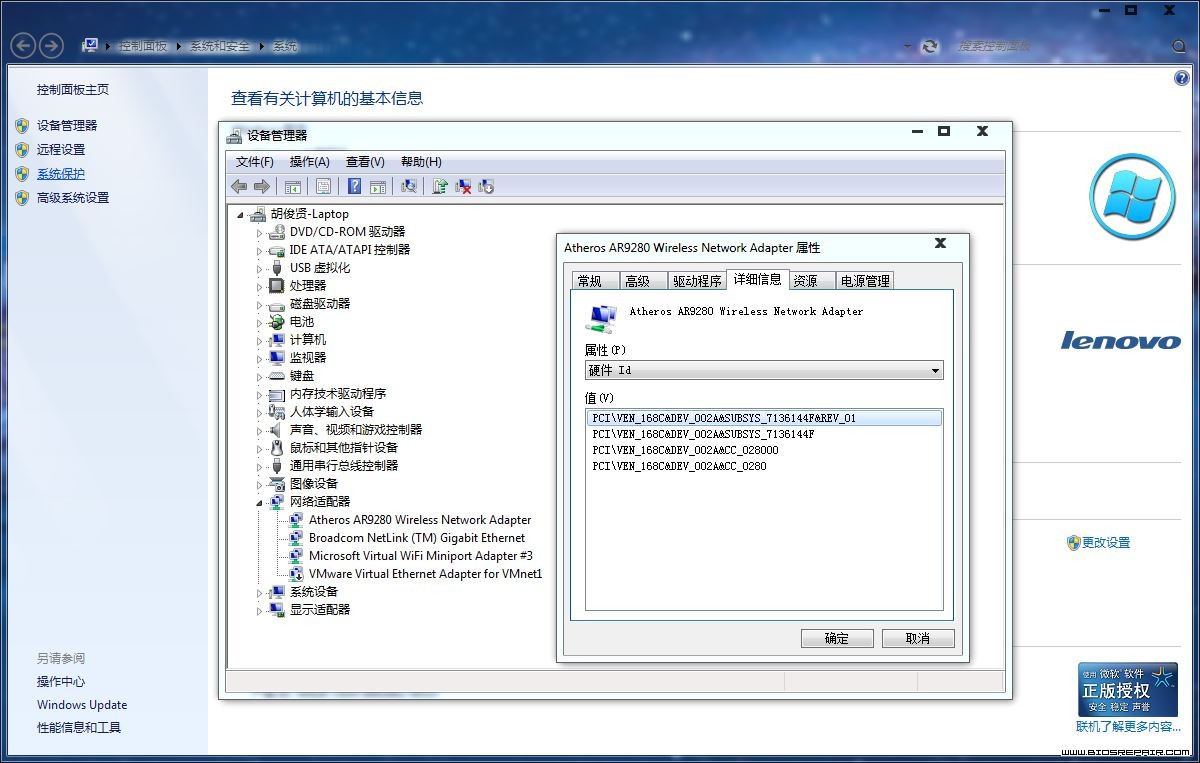The image size is (1200, 763).
Task: Open 设备管理器 link in Control Panel sidebar
Action: click(67, 126)
